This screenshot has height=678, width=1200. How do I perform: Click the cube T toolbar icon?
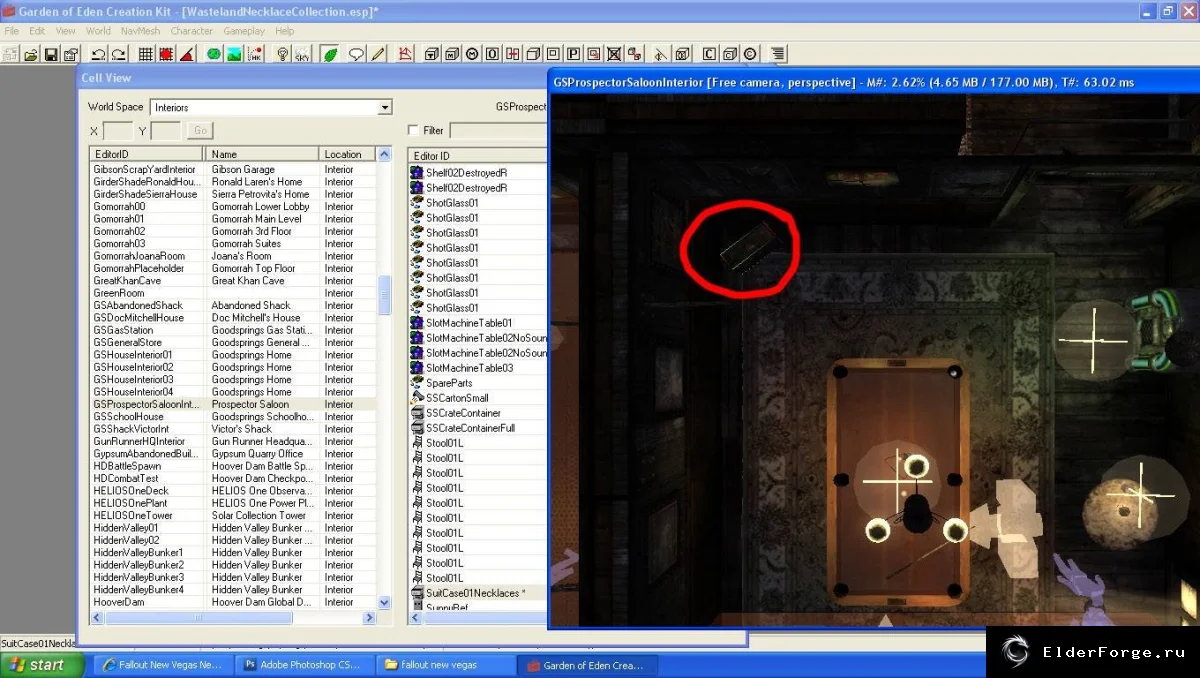431,54
